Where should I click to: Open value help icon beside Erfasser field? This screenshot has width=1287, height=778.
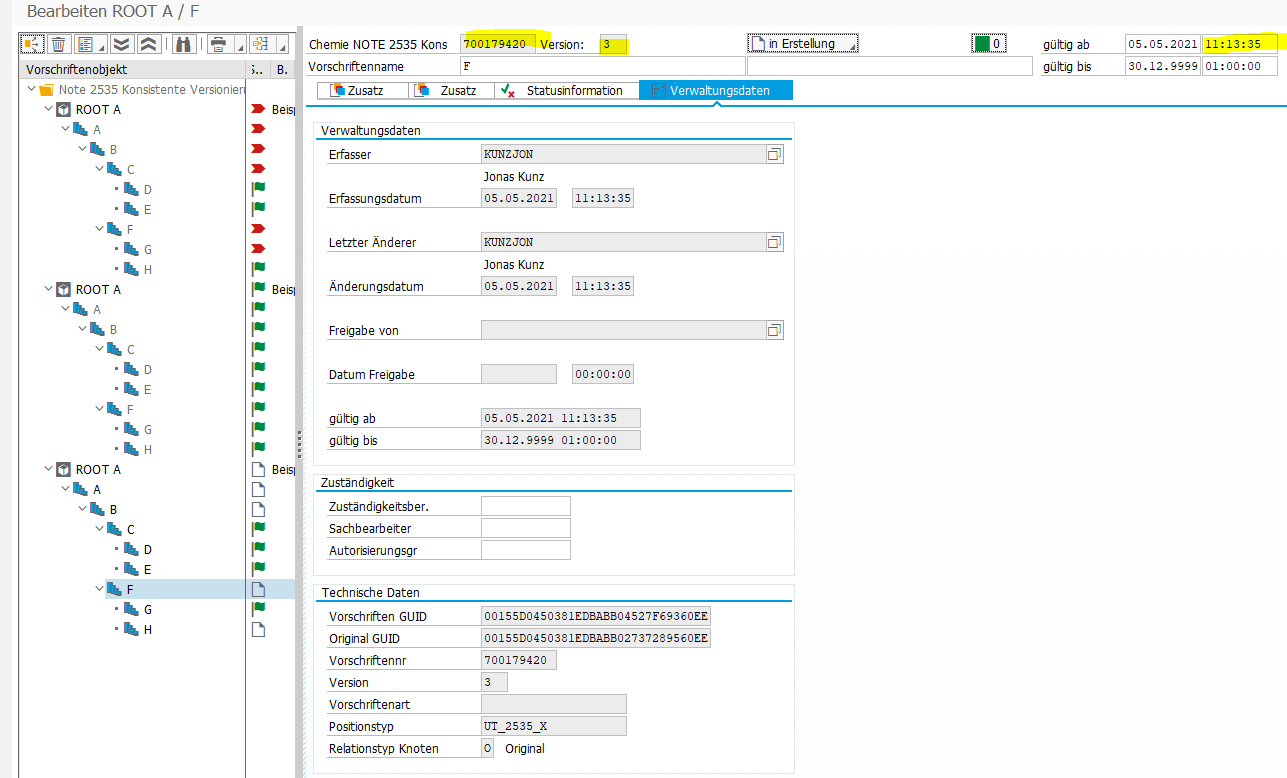774,155
